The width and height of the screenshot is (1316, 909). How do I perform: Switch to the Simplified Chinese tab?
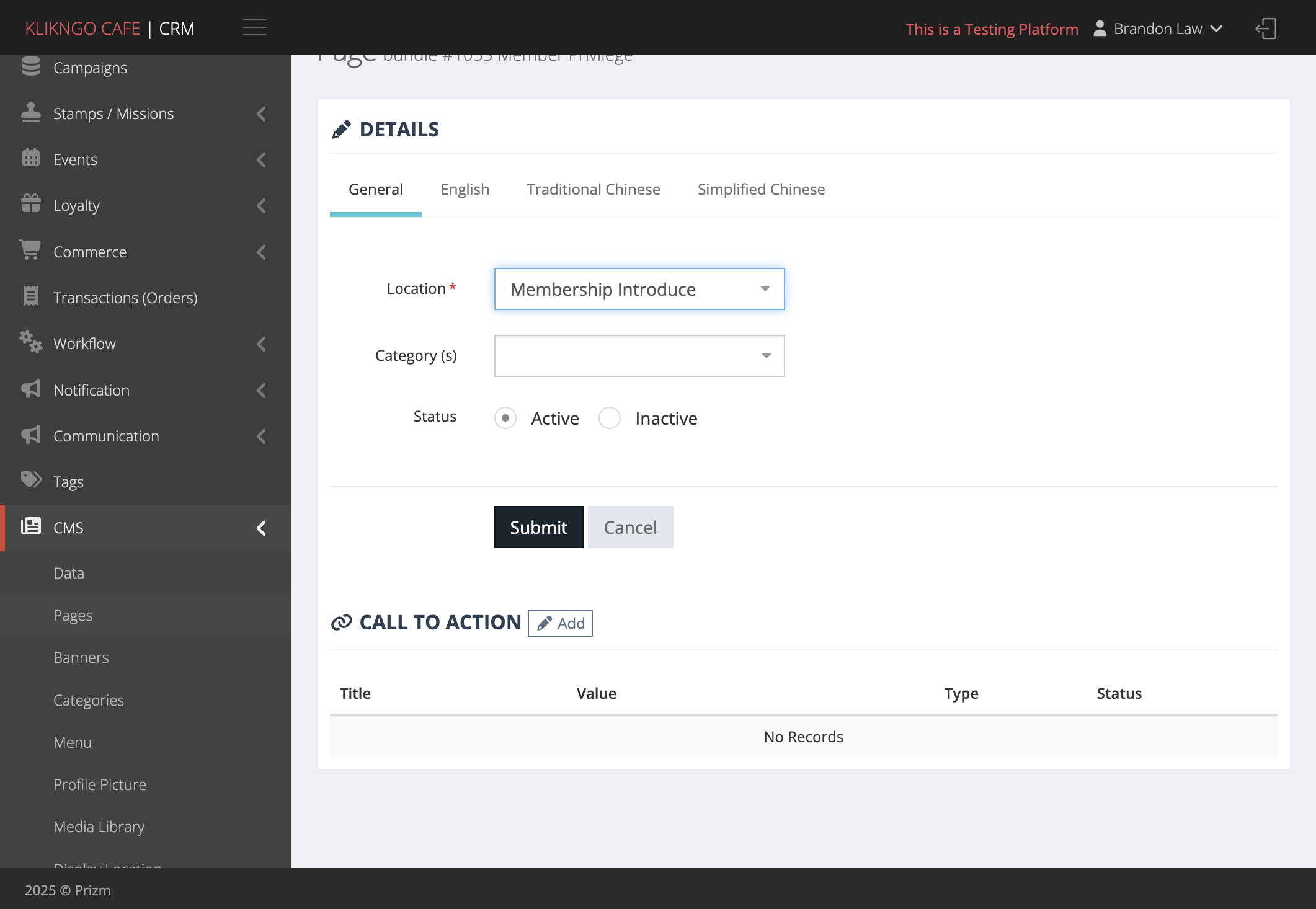coord(762,190)
